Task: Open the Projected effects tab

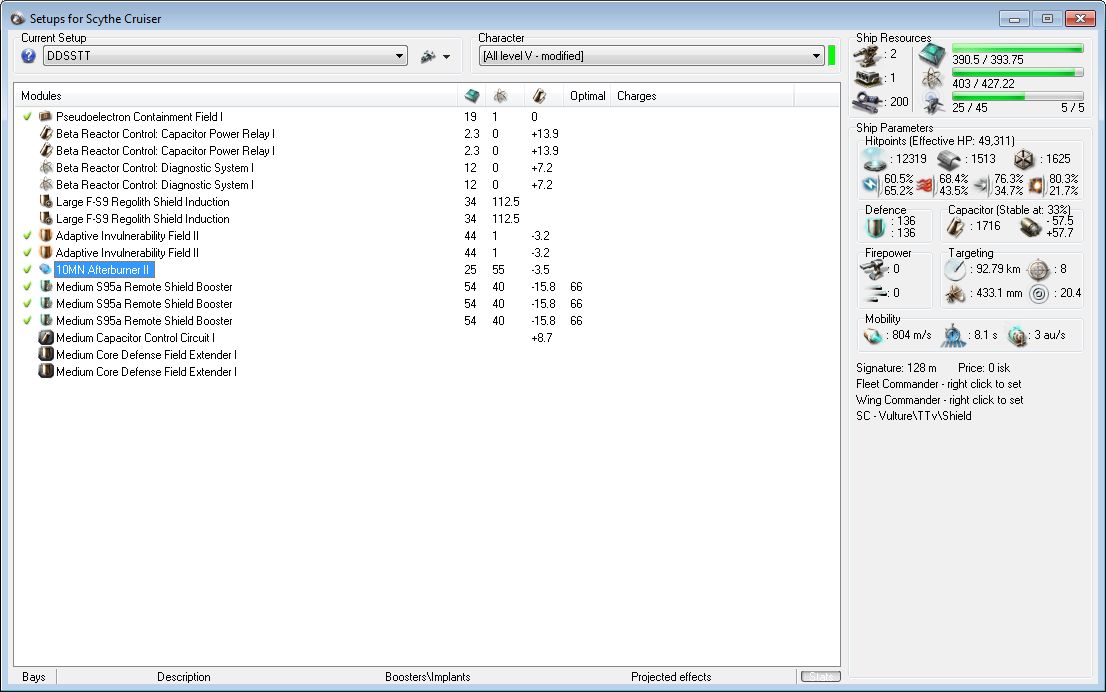Action: point(671,677)
